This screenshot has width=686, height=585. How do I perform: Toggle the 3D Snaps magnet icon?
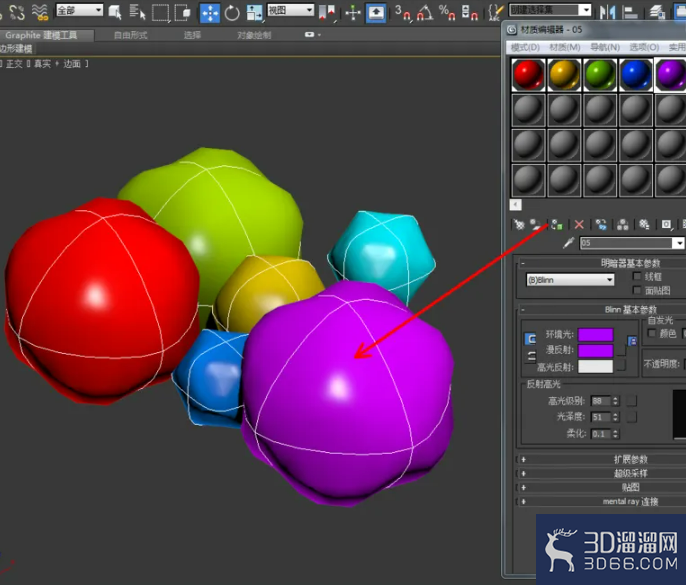point(403,12)
